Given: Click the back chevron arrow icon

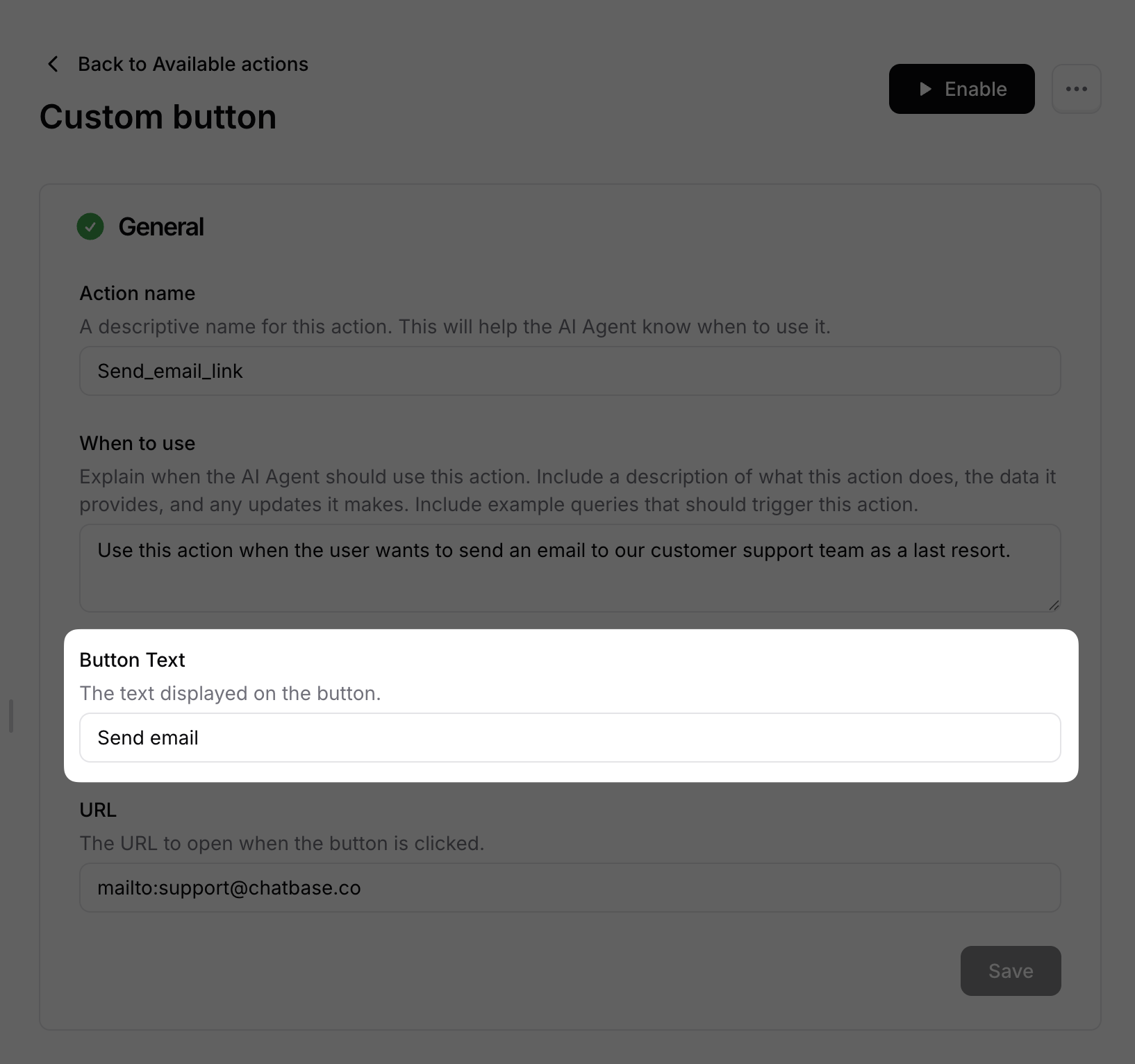Looking at the screenshot, I should [x=53, y=64].
